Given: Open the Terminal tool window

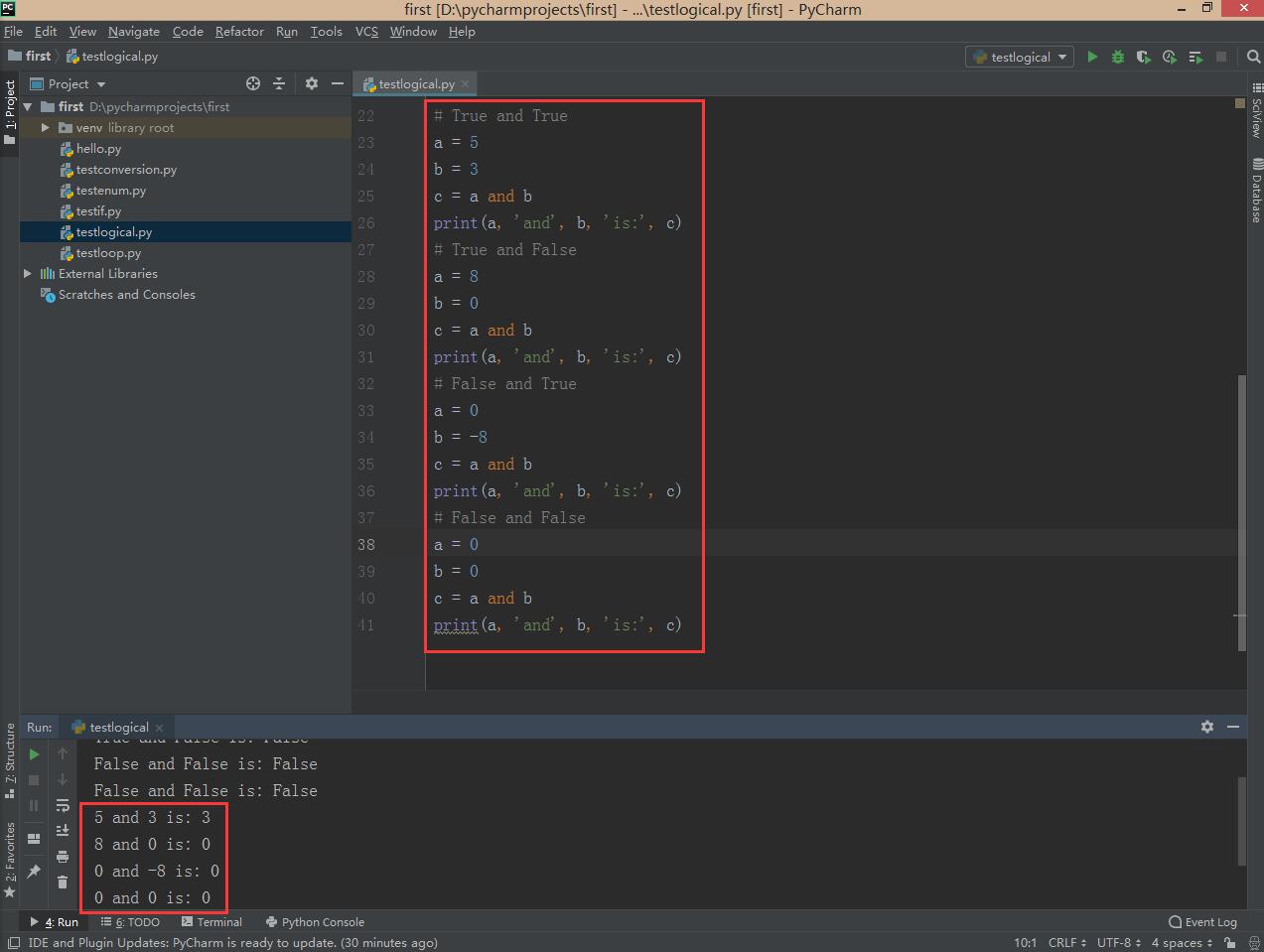Looking at the screenshot, I should tap(211, 922).
